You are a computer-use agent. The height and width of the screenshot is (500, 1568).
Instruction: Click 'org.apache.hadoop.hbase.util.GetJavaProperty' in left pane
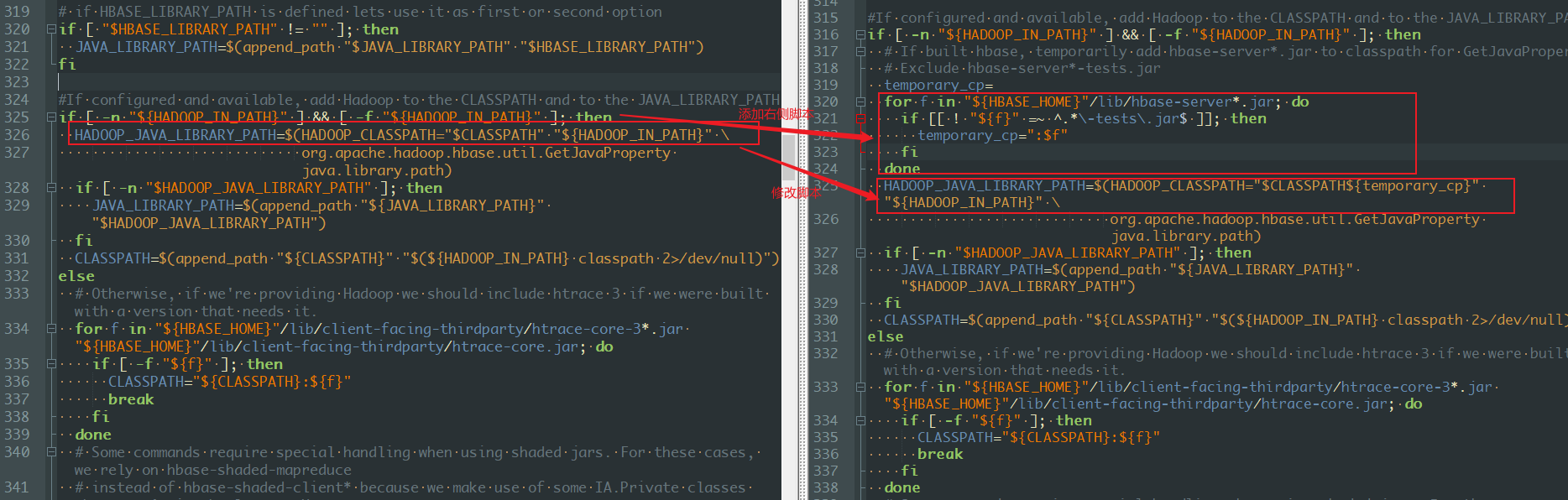(486, 153)
